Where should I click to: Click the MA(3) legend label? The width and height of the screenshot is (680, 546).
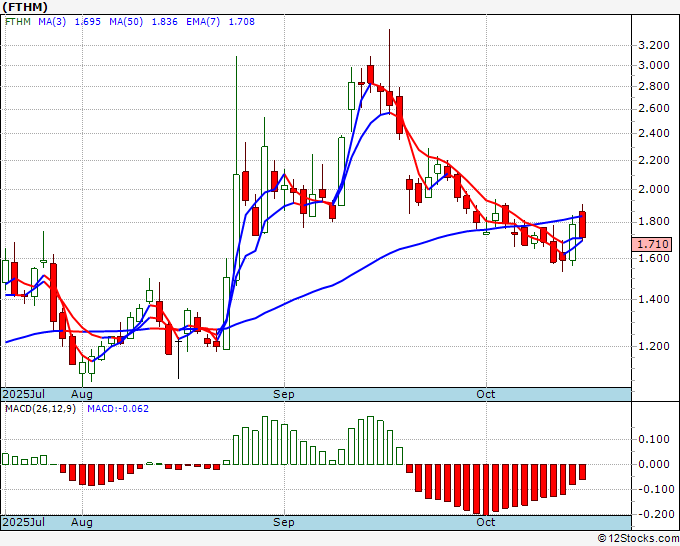[52, 22]
